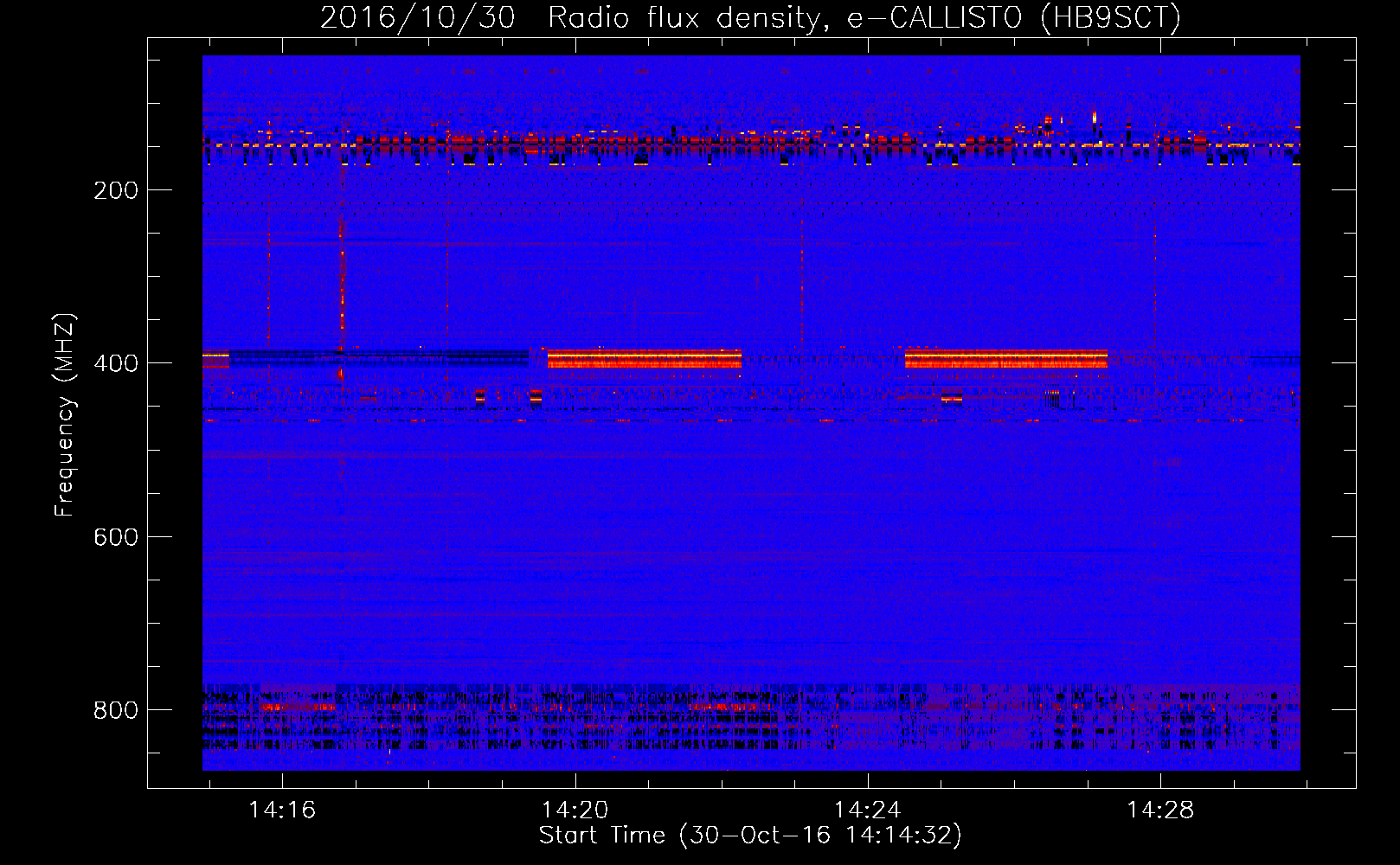Click the 600 frequency tick label
The width and height of the screenshot is (1400, 865).
(x=116, y=537)
